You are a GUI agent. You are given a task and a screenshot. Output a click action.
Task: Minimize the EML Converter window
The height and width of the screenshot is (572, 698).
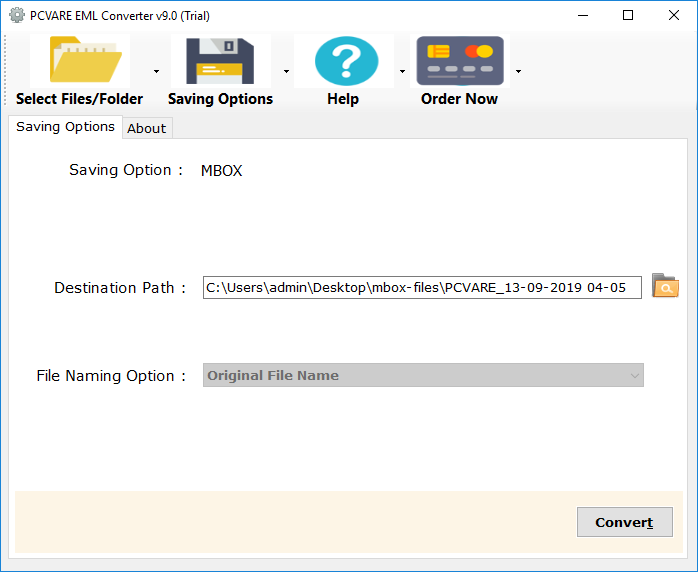(x=583, y=15)
